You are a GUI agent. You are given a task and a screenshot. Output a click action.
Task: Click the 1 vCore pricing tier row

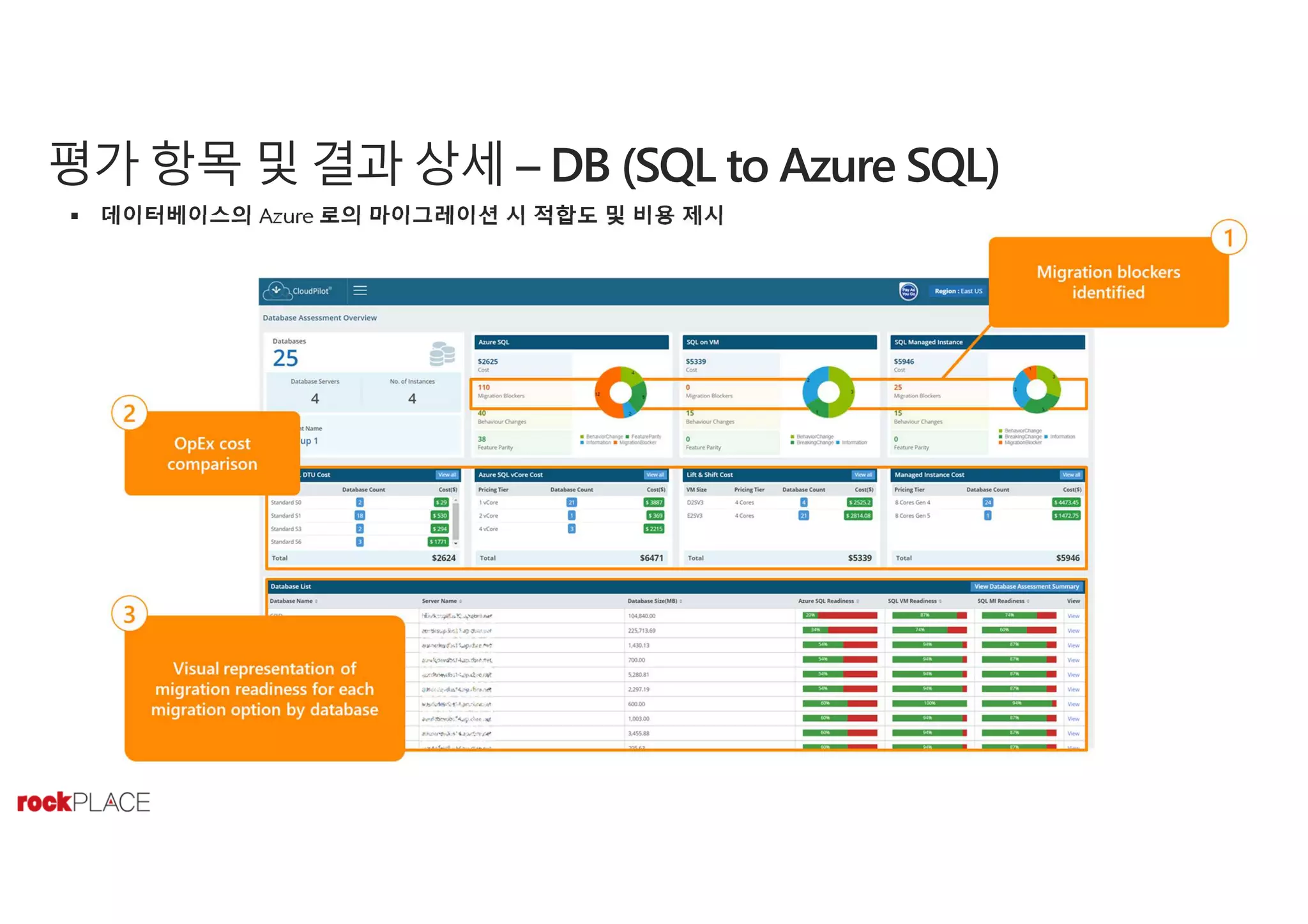pos(572,503)
